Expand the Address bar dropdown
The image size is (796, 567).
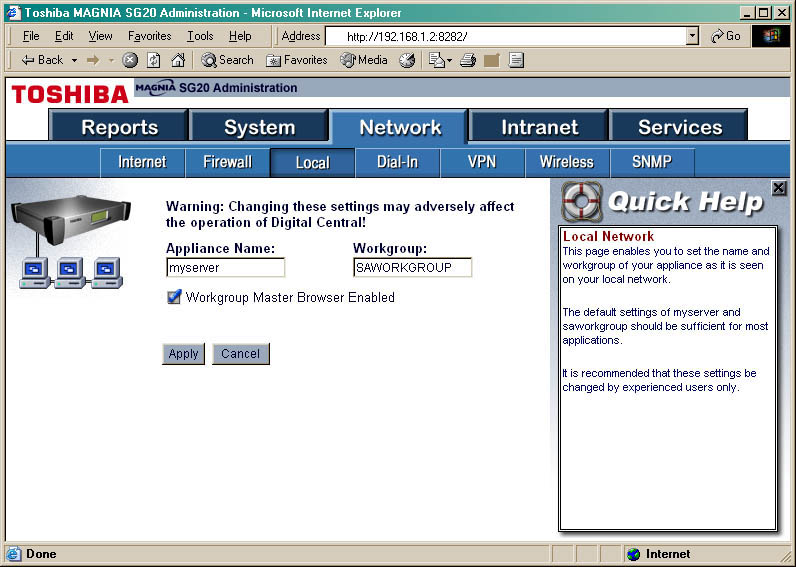pyautogui.click(x=692, y=36)
